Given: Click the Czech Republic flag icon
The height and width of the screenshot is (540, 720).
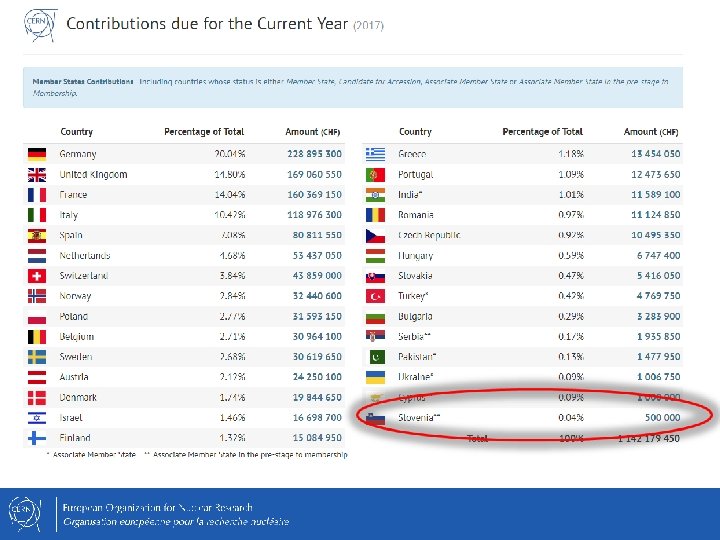Looking at the screenshot, I should (x=375, y=236).
